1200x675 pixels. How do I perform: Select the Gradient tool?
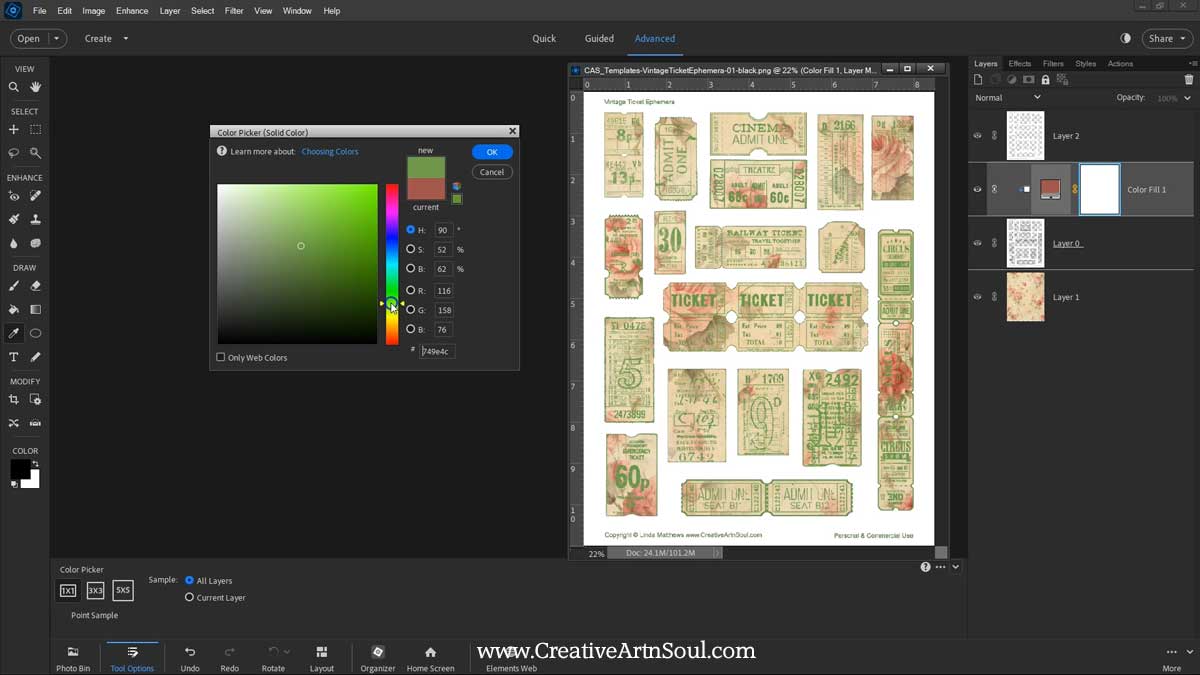(36, 310)
